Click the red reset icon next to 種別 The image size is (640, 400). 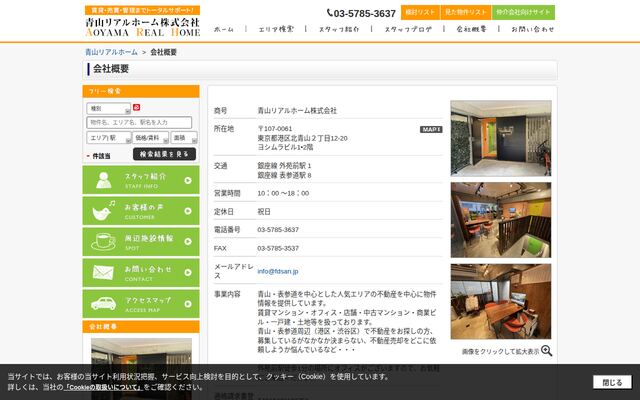136,107
